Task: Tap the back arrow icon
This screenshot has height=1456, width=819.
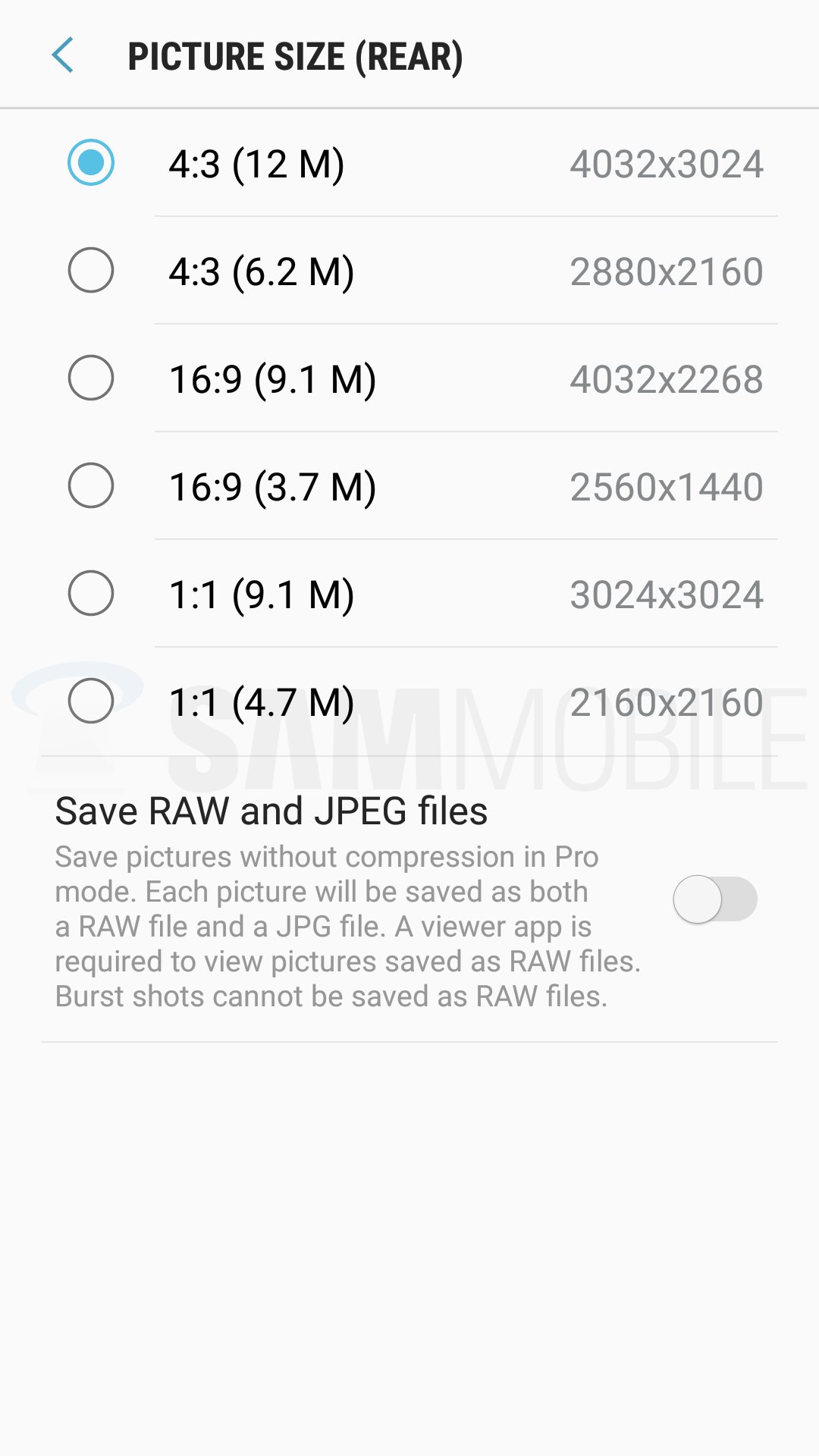Action: pyautogui.click(x=63, y=55)
